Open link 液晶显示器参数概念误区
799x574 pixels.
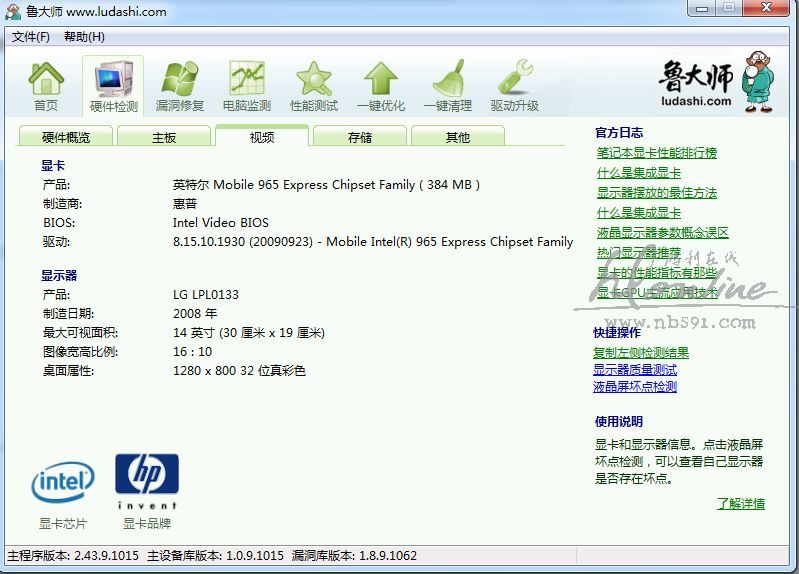click(662, 233)
